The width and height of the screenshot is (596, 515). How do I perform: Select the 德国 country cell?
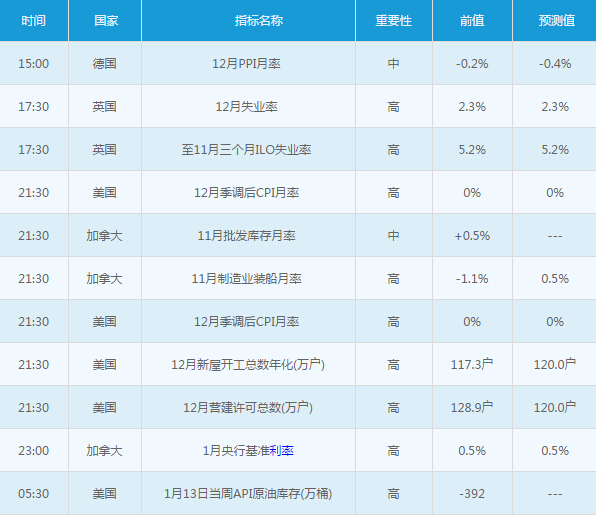click(x=105, y=63)
